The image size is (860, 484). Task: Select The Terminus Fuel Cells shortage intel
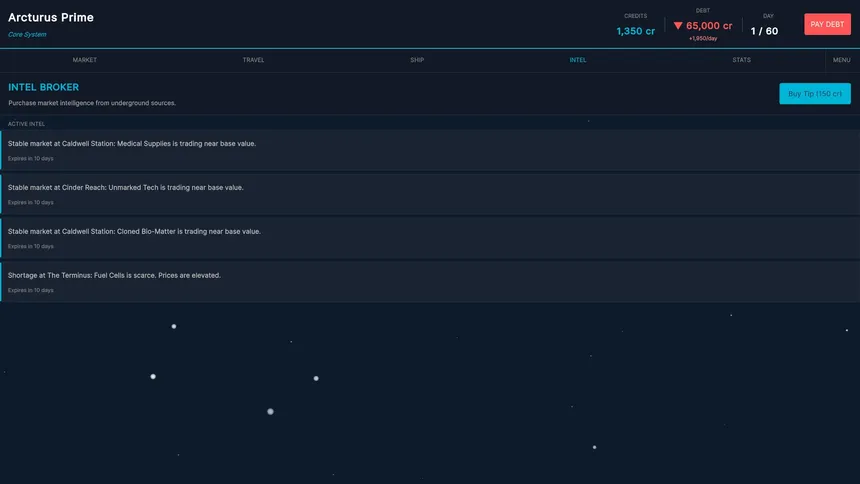(x=430, y=282)
